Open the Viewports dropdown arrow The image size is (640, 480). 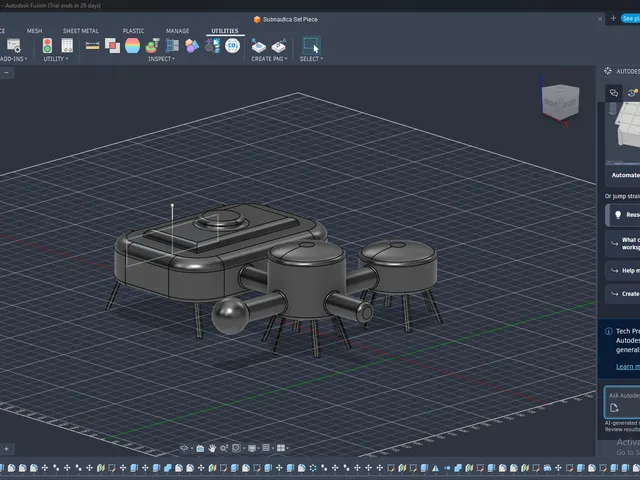pyautogui.click(x=287, y=449)
